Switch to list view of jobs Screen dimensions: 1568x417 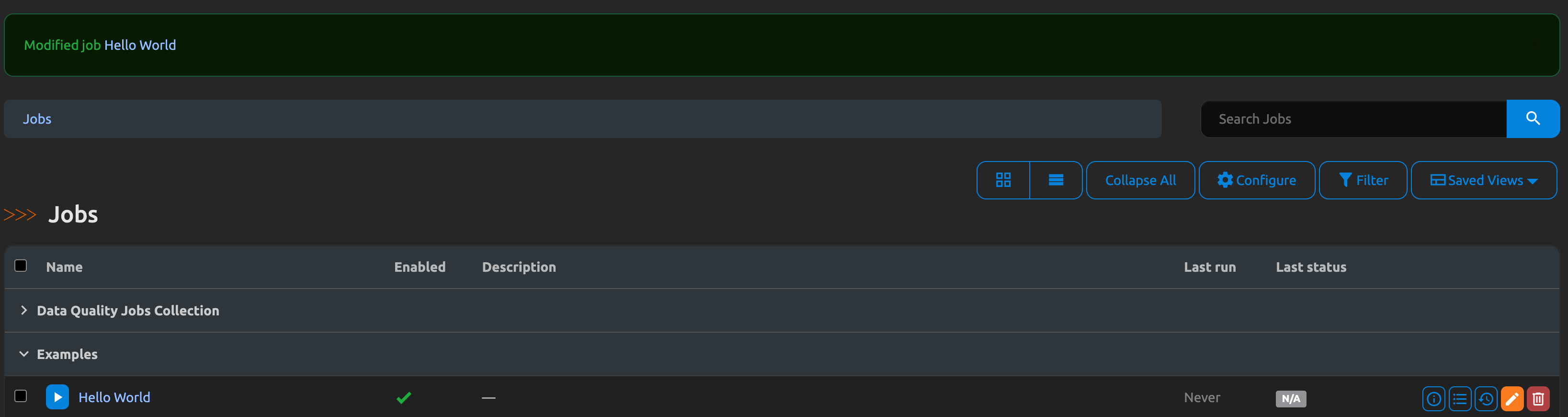pyautogui.click(x=1056, y=180)
